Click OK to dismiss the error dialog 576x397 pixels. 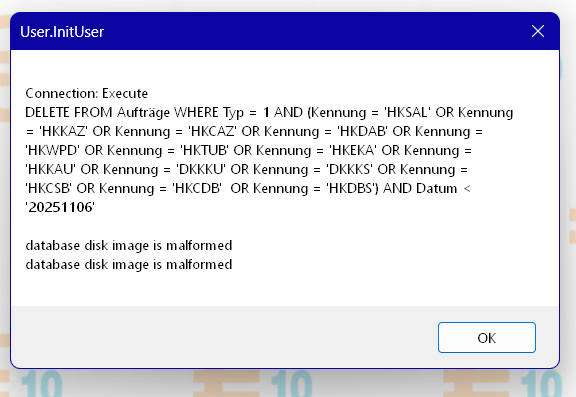[x=486, y=338]
